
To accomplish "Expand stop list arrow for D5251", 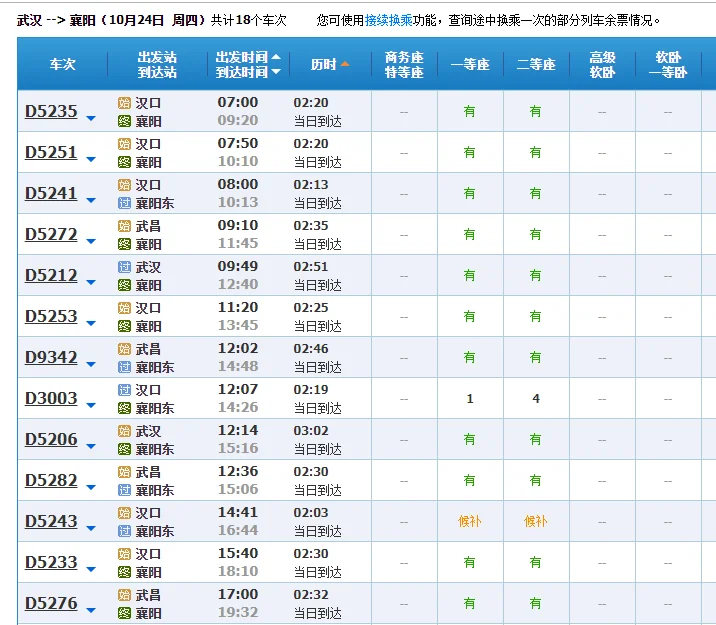I will point(91,160).
